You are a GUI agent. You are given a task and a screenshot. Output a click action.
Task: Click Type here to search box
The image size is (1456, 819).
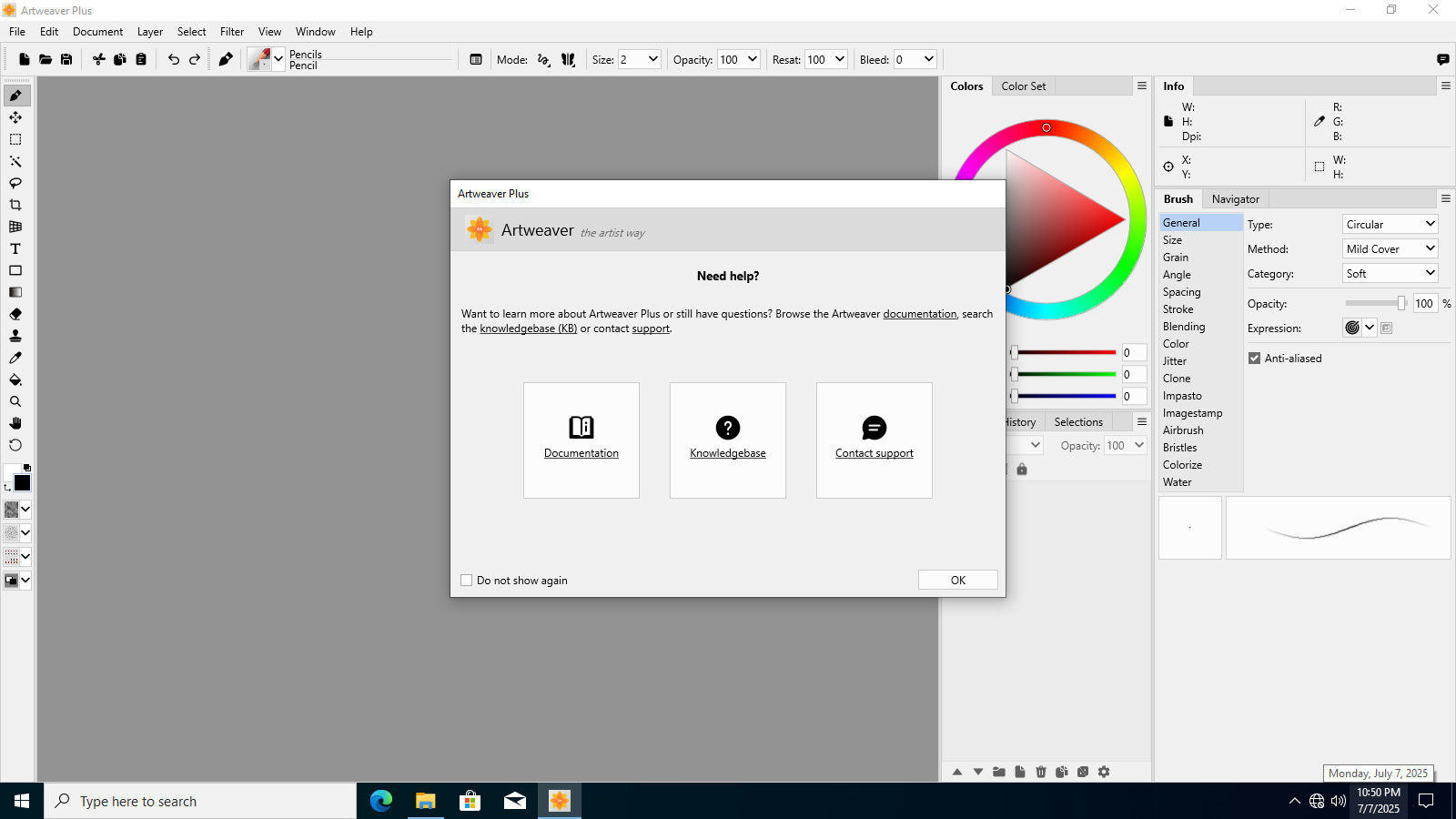pos(200,801)
